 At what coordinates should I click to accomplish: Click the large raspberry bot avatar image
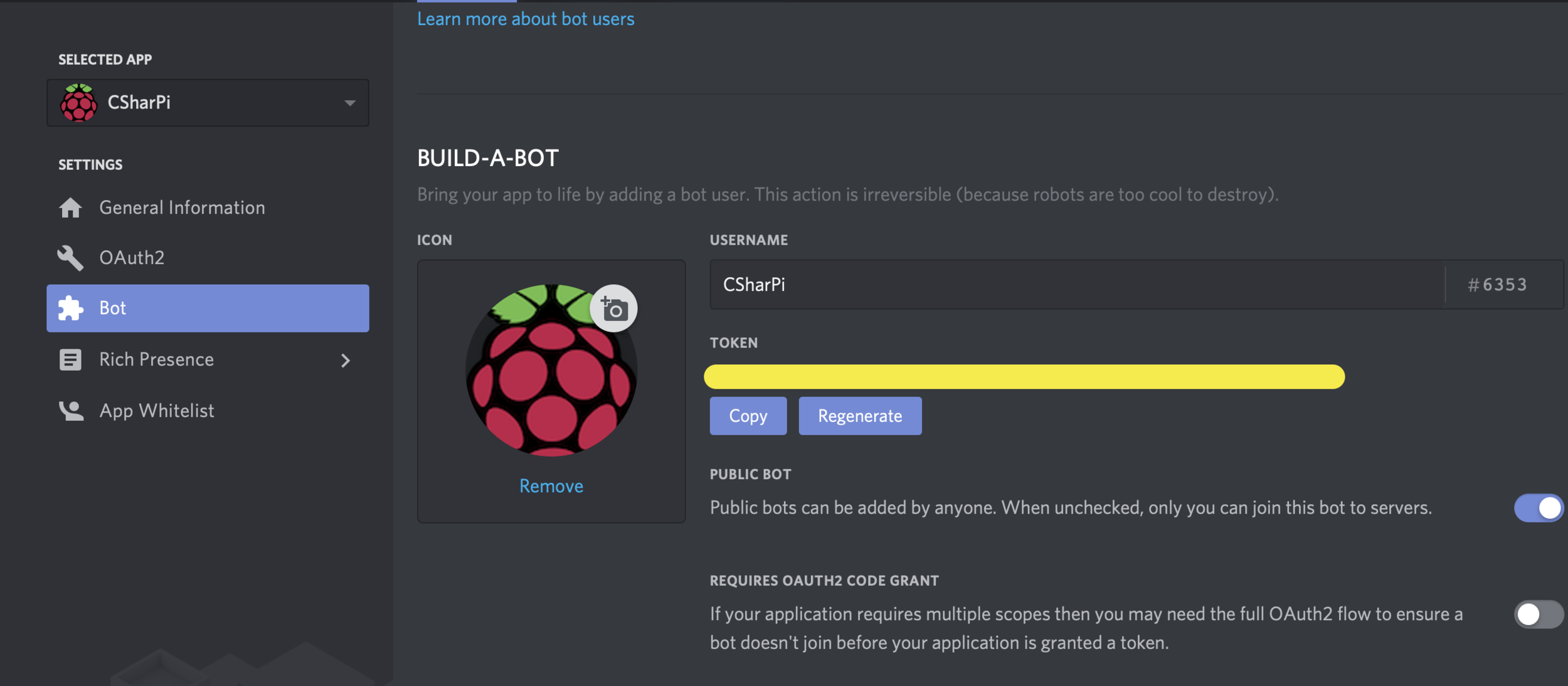(544, 383)
